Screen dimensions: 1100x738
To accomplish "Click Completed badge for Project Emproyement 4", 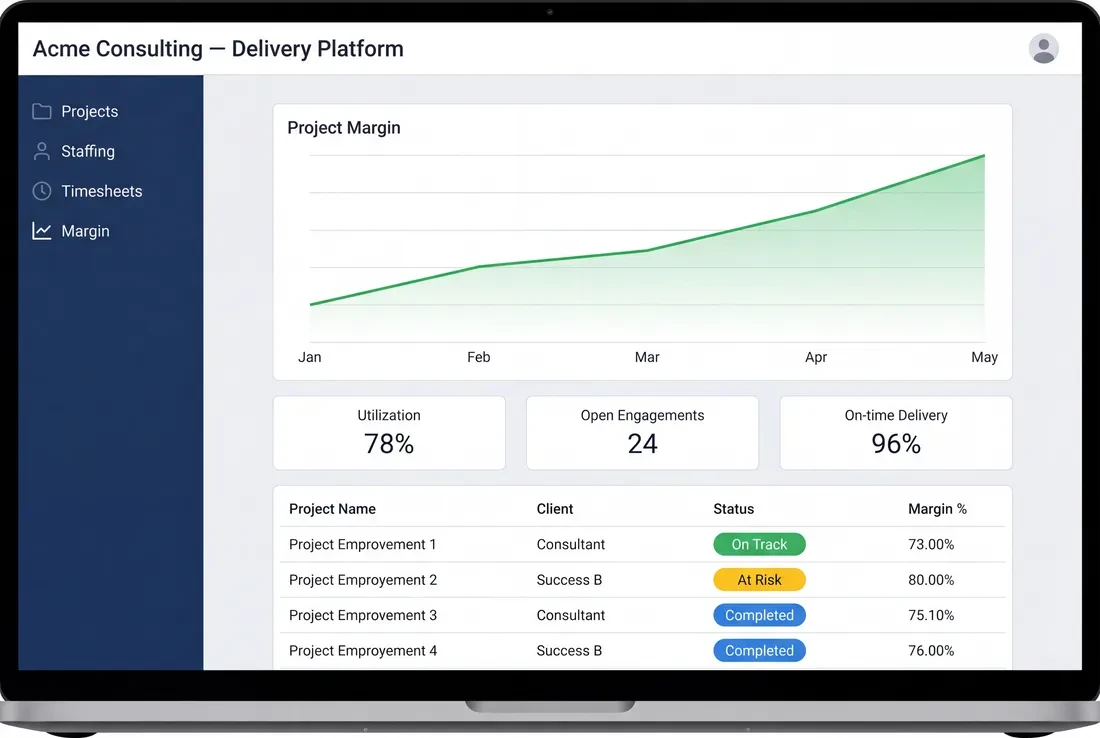I will 759,651.
